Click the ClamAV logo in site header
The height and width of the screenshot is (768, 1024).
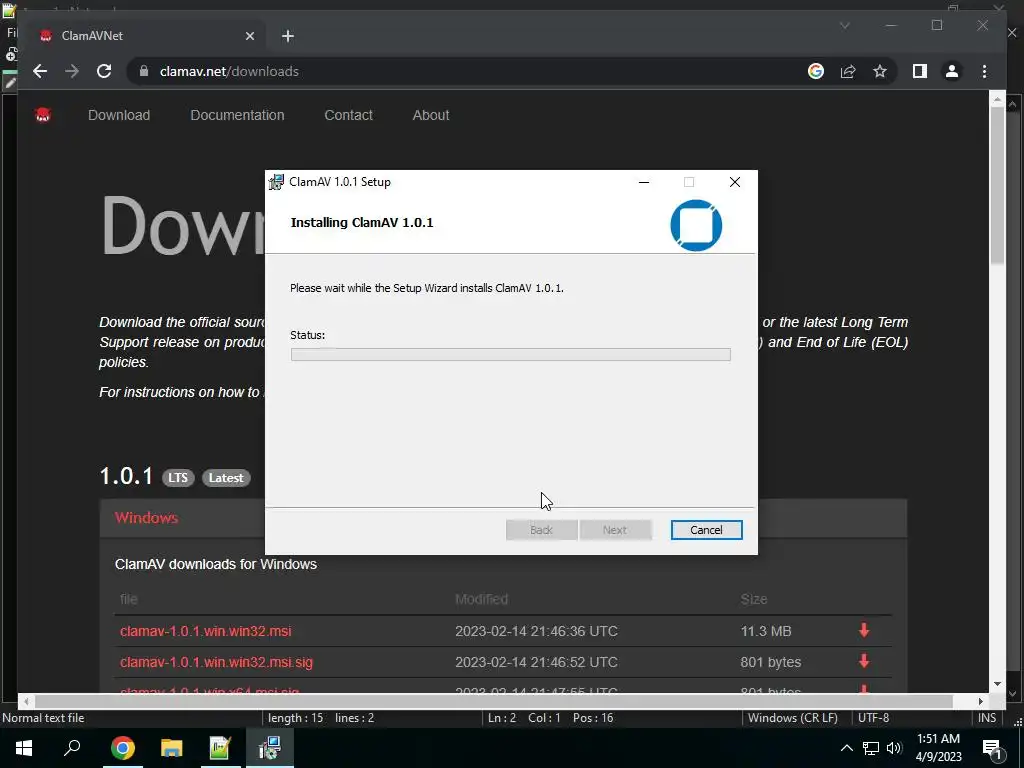[43, 116]
